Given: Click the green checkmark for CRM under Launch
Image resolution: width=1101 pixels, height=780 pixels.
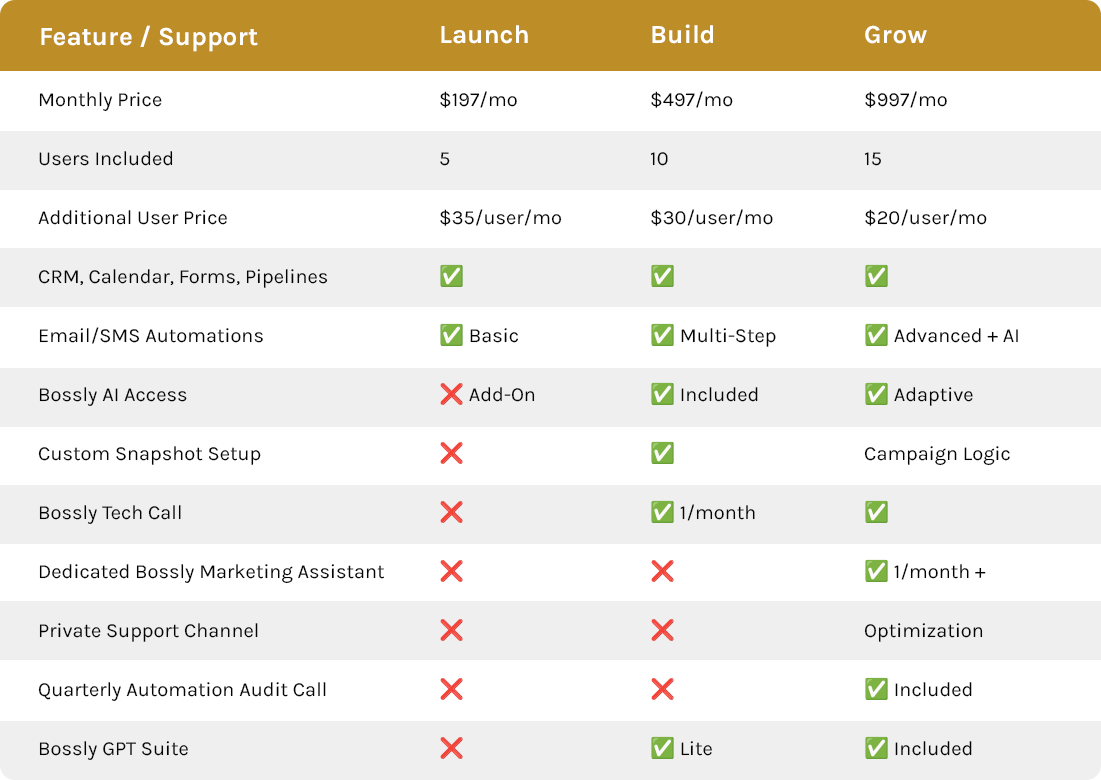Looking at the screenshot, I should tap(451, 276).
